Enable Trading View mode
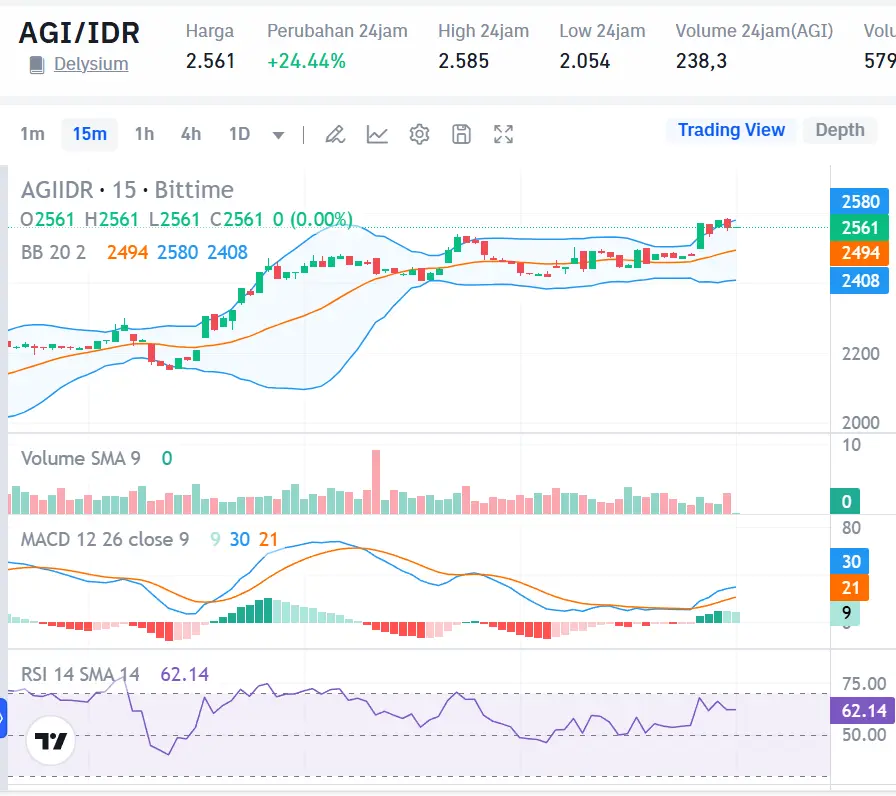Viewport: 896px width, 796px height. click(731, 130)
